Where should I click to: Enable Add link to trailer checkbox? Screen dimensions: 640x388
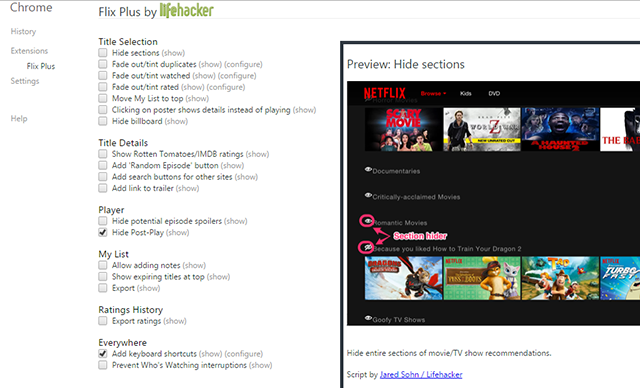click(x=103, y=188)
